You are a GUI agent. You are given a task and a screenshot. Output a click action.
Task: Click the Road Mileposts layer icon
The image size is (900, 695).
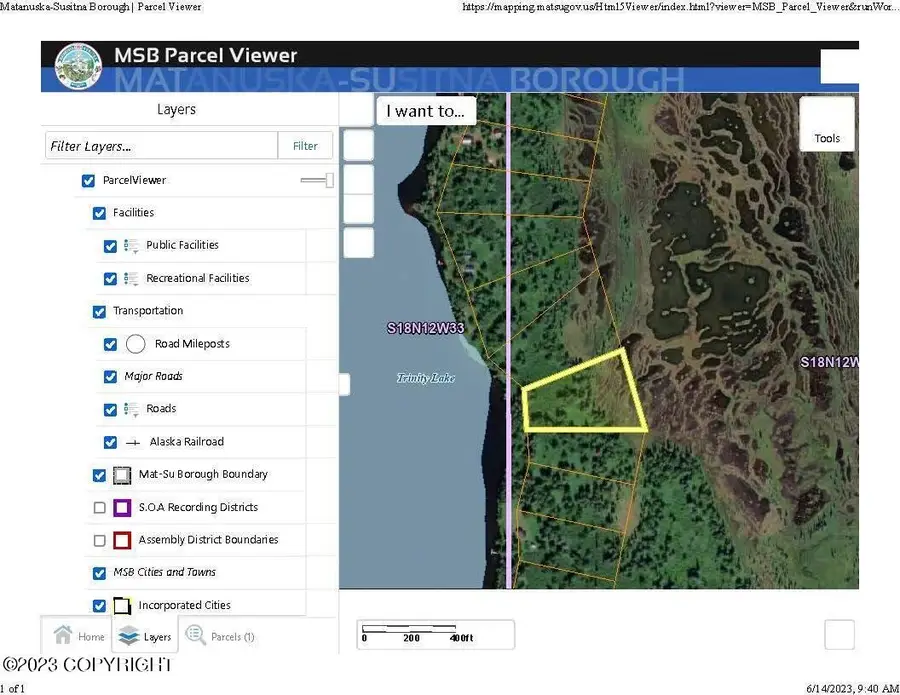point(135,343)
